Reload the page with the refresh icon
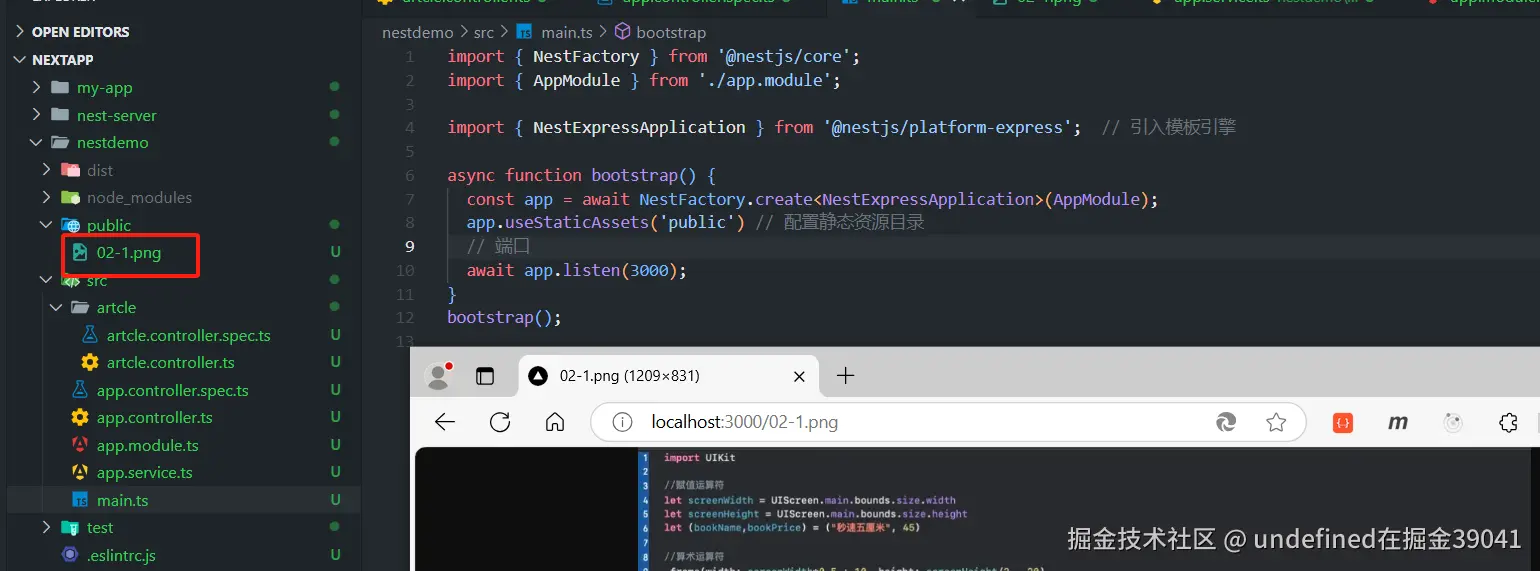The height and width of the screenshot is (571, 1540). [500, 422]
